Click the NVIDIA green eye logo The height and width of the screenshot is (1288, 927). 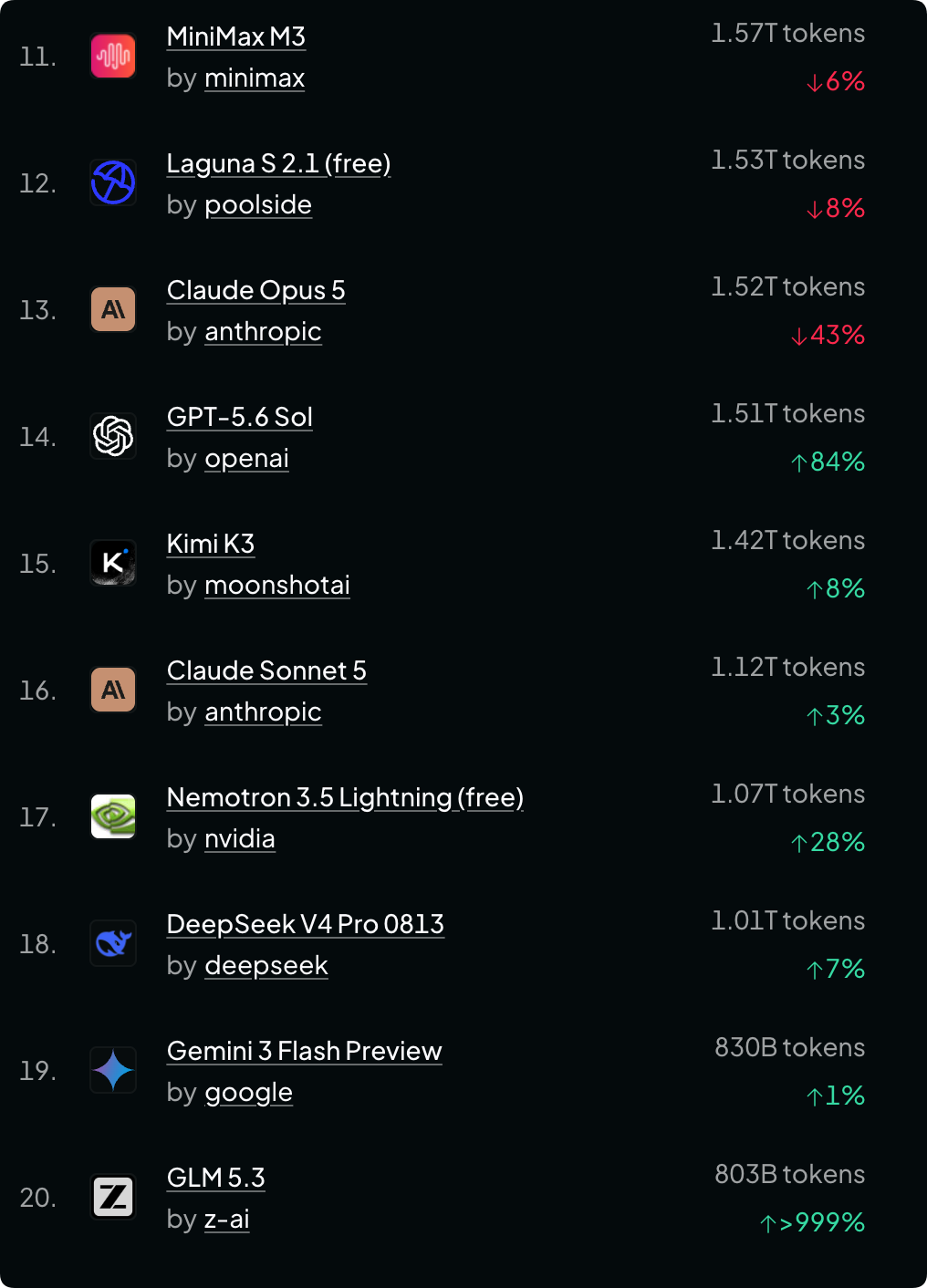click(113, 816)
